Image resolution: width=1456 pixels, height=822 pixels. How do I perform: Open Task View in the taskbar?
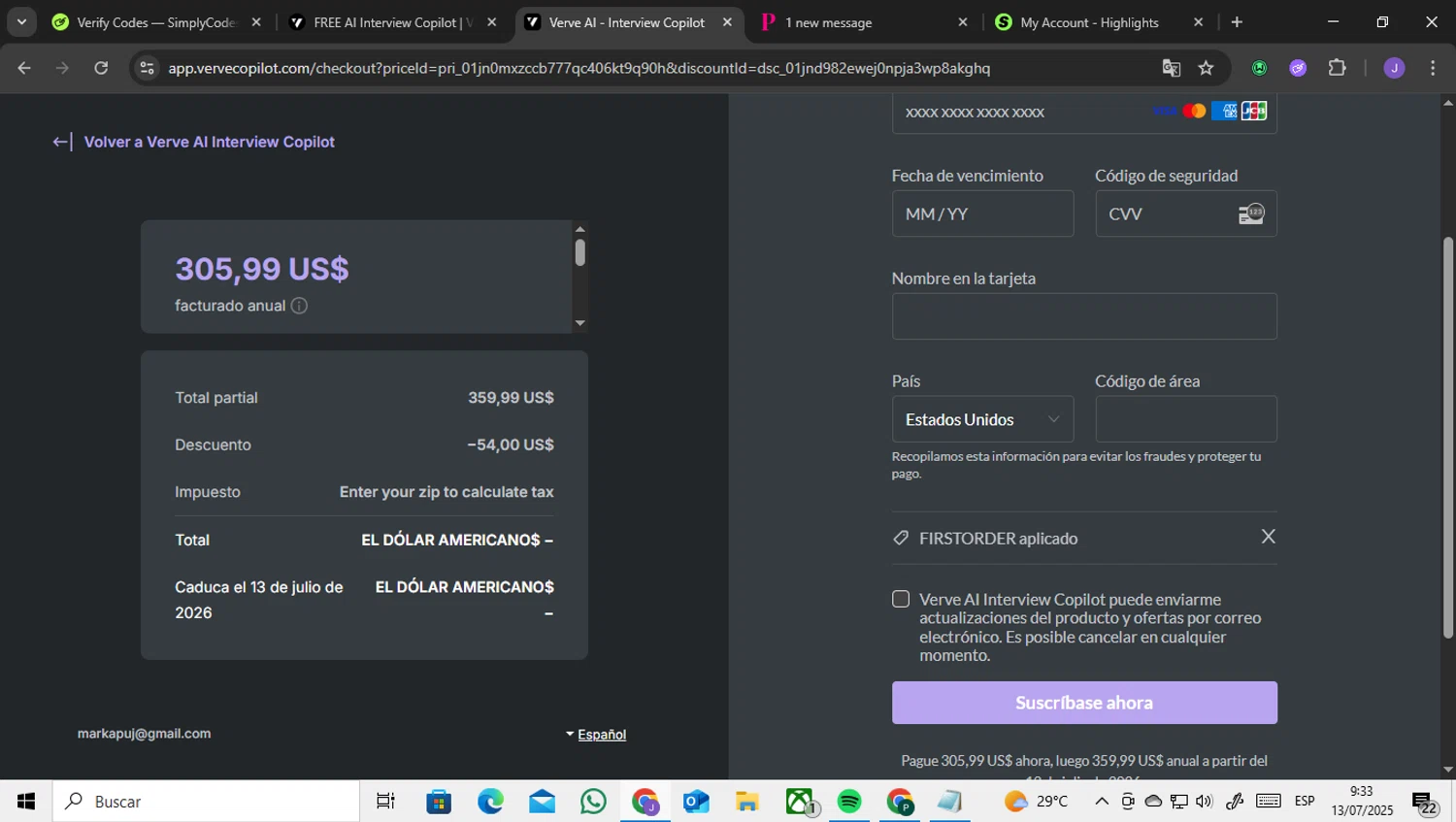(385, 802)
